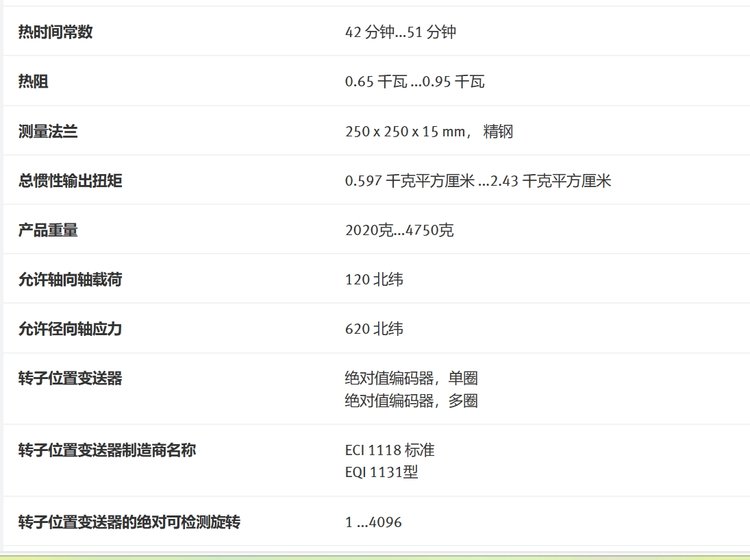The width and height of the screenshot is (750, 560).
Task: Select the 绝对值编码器，单圈 text
Action: 411,379
